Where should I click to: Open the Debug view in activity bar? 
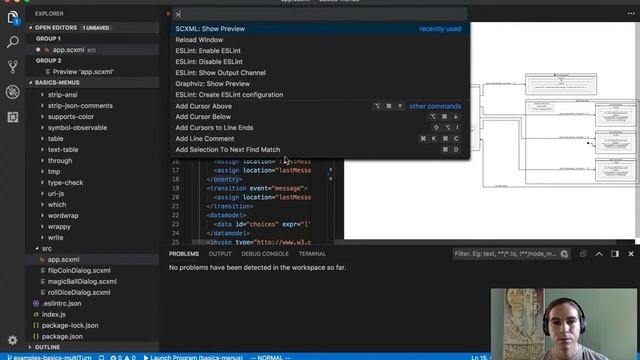point(13,92)
